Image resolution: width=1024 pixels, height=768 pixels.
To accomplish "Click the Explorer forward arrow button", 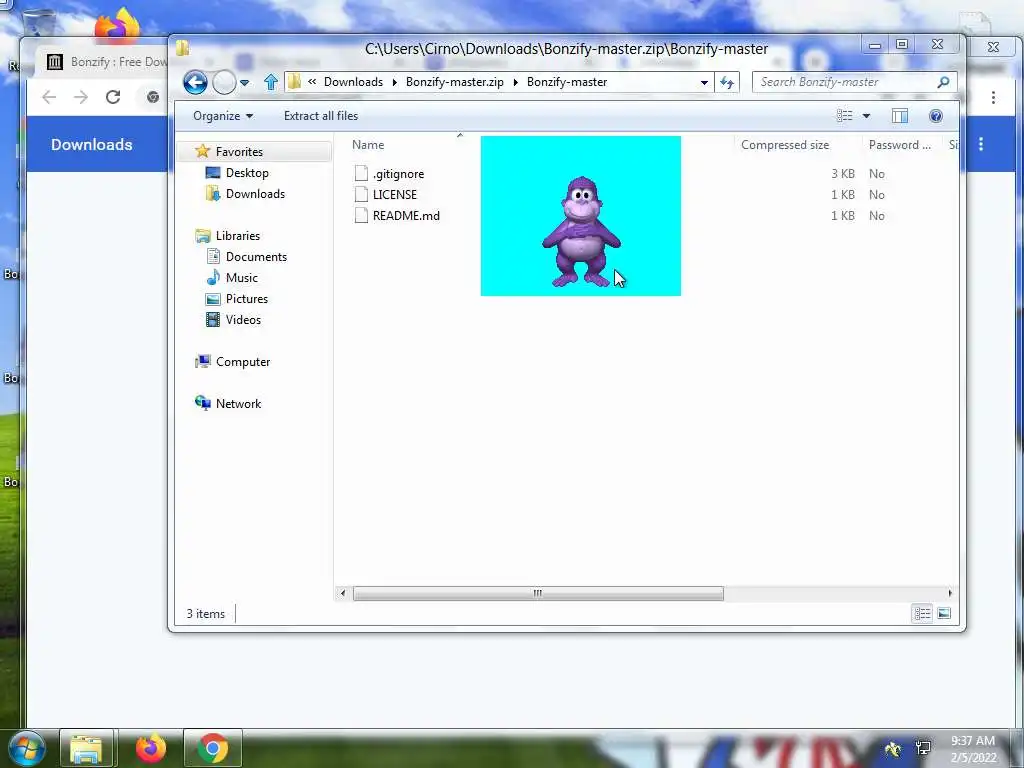I will click(x=224, y=82).
